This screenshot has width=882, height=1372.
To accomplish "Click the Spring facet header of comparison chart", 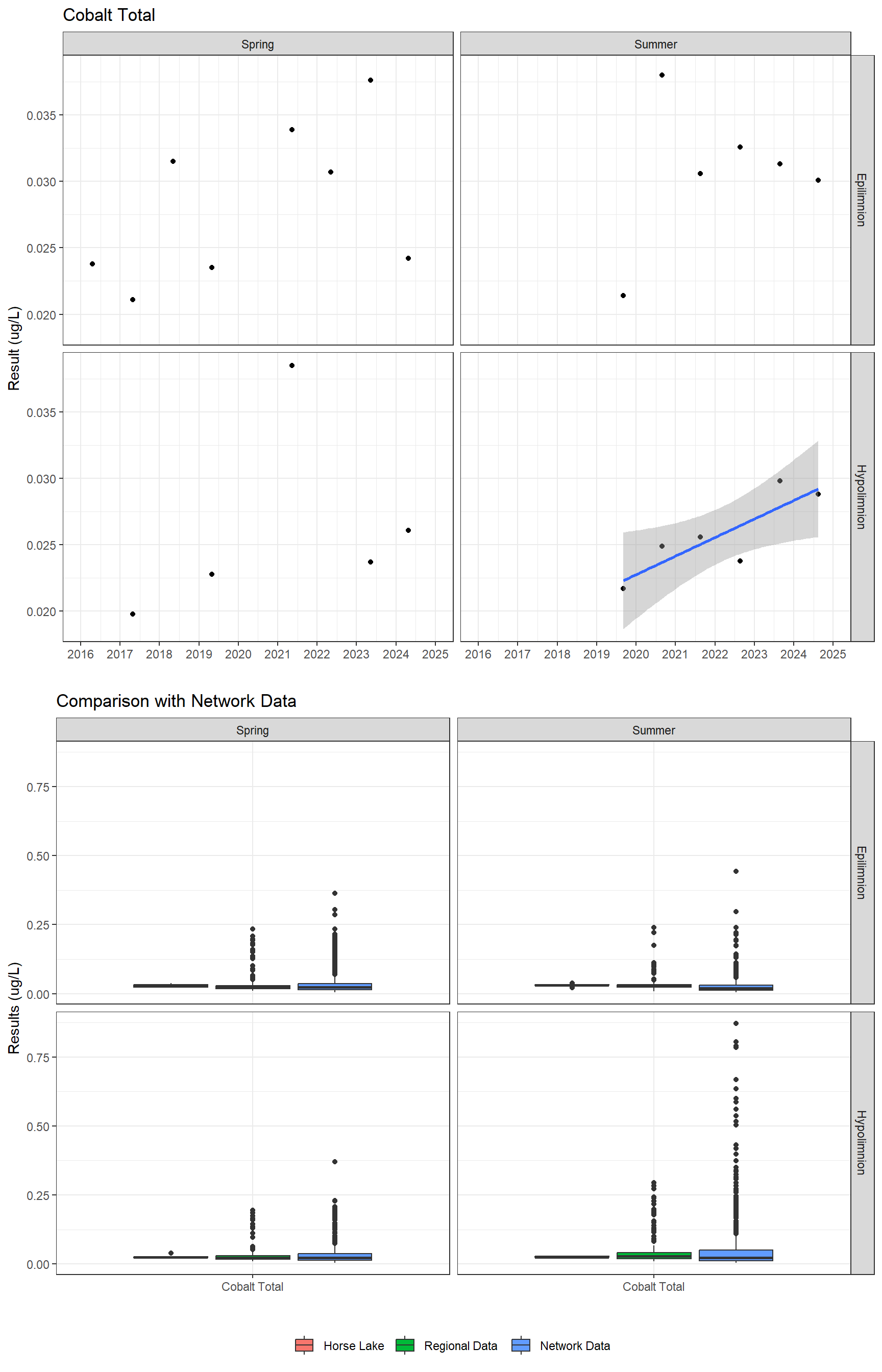I will (x=253, y=730).
